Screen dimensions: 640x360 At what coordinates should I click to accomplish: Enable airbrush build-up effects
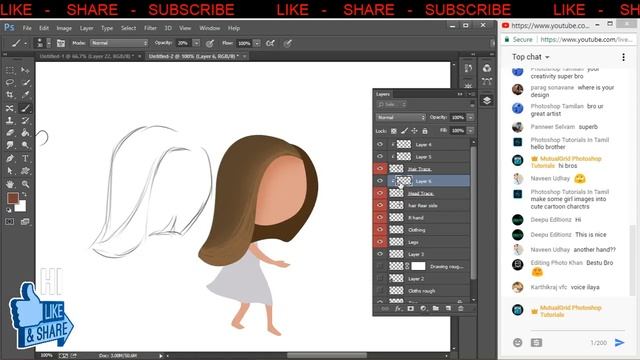270,43
